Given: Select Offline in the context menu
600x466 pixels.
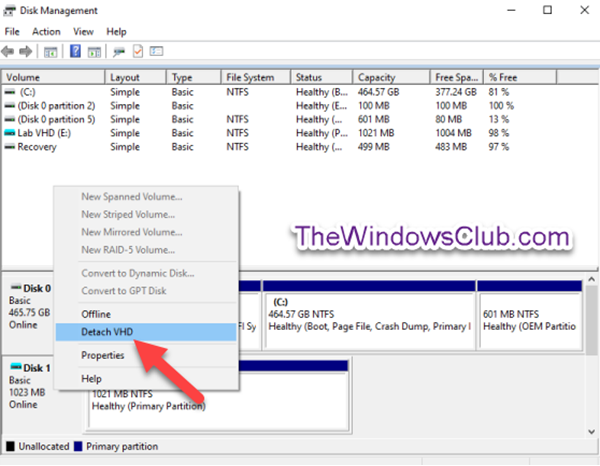Looking at the screenshot, I should click(97, 313).
